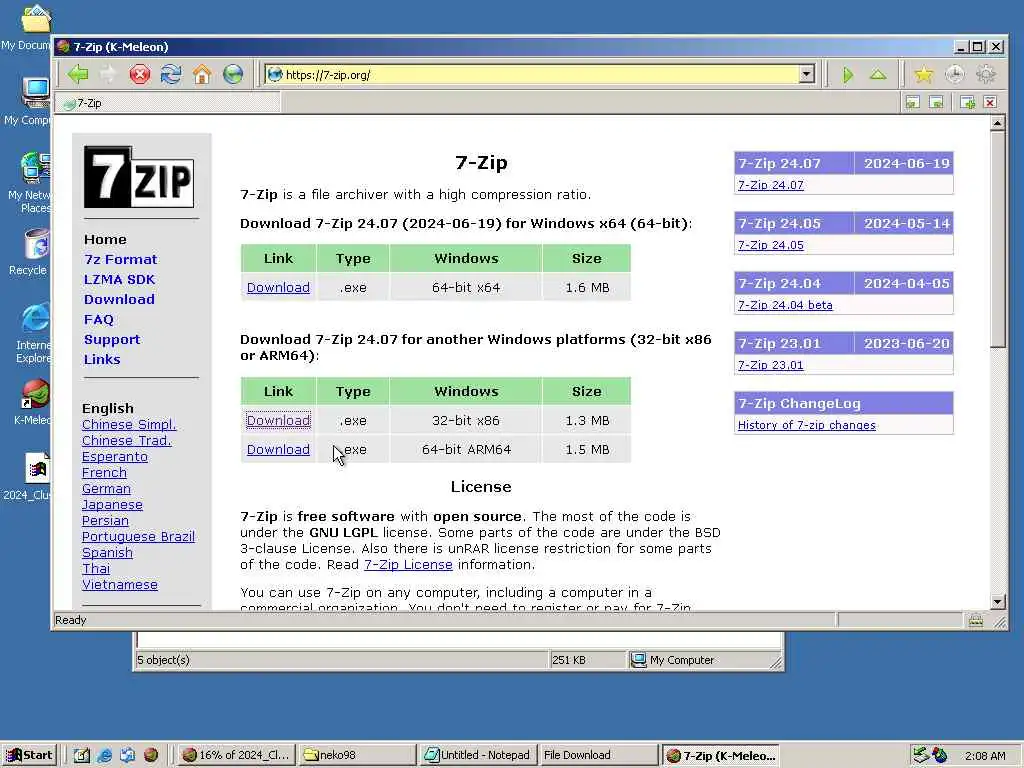Switch to the 7-Zip browser tab
The width and height of the screenshot is (1024, 768).
tap(170, 103)
